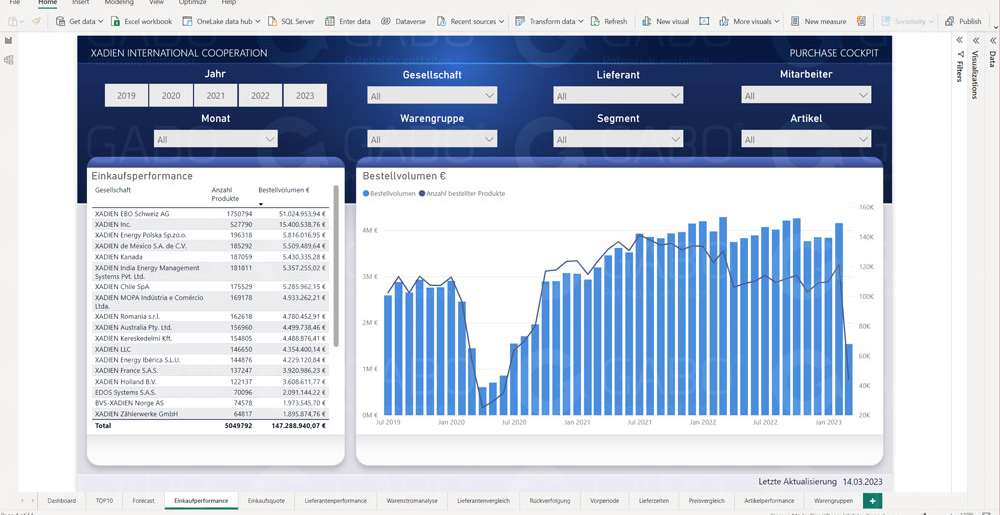
Task: Expand the Visualizations pane
Action: 975,40
